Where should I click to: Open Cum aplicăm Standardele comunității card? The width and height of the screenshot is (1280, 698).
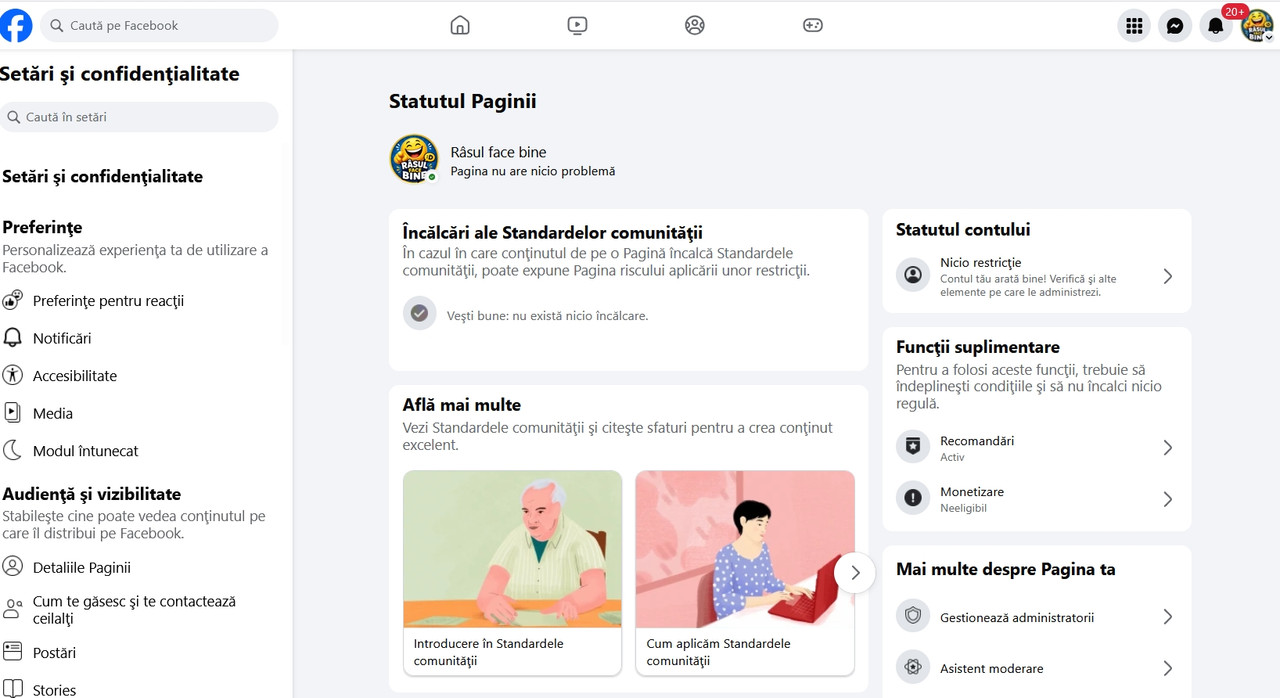pyautogui.click(x=745, y=573)
